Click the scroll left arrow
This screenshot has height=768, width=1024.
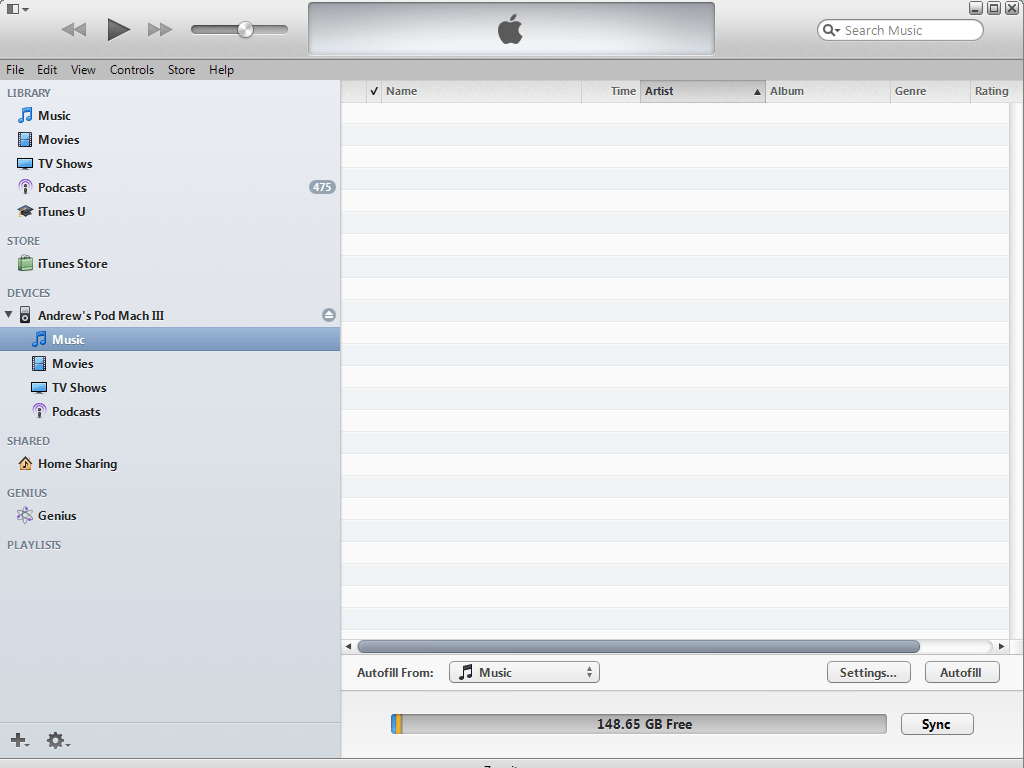pos(348,647)
